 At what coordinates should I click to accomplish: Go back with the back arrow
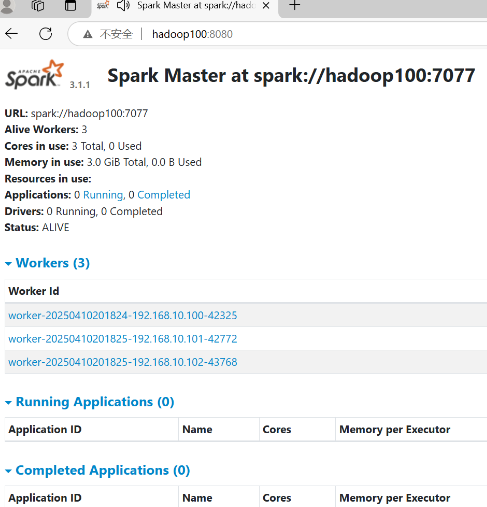point(12,34)
